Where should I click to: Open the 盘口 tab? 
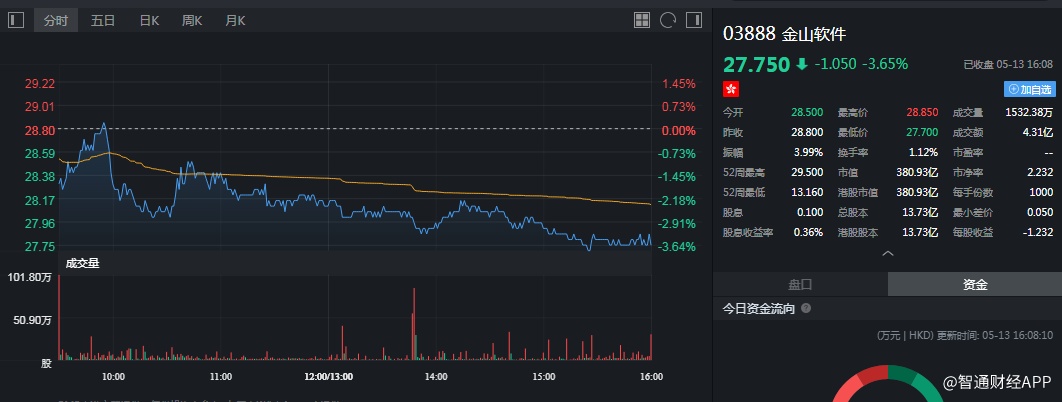801,284
